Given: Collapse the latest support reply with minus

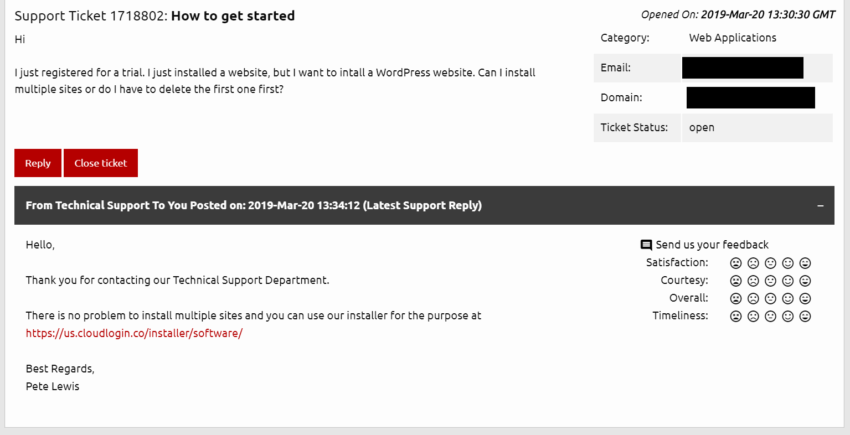Looking at the screenshot, I should point(820,206).
